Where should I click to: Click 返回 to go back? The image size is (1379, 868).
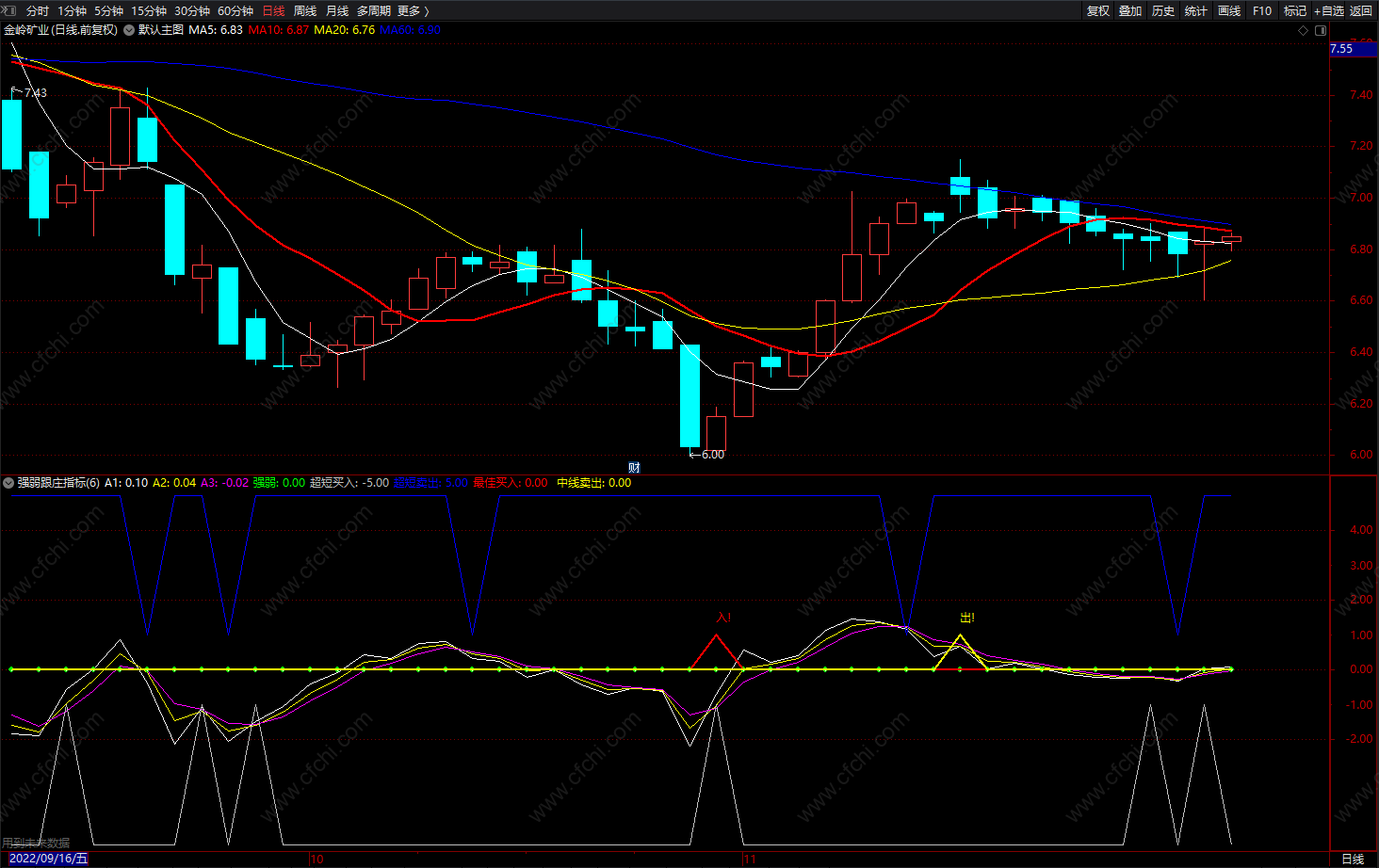[x=1361, y=11]
